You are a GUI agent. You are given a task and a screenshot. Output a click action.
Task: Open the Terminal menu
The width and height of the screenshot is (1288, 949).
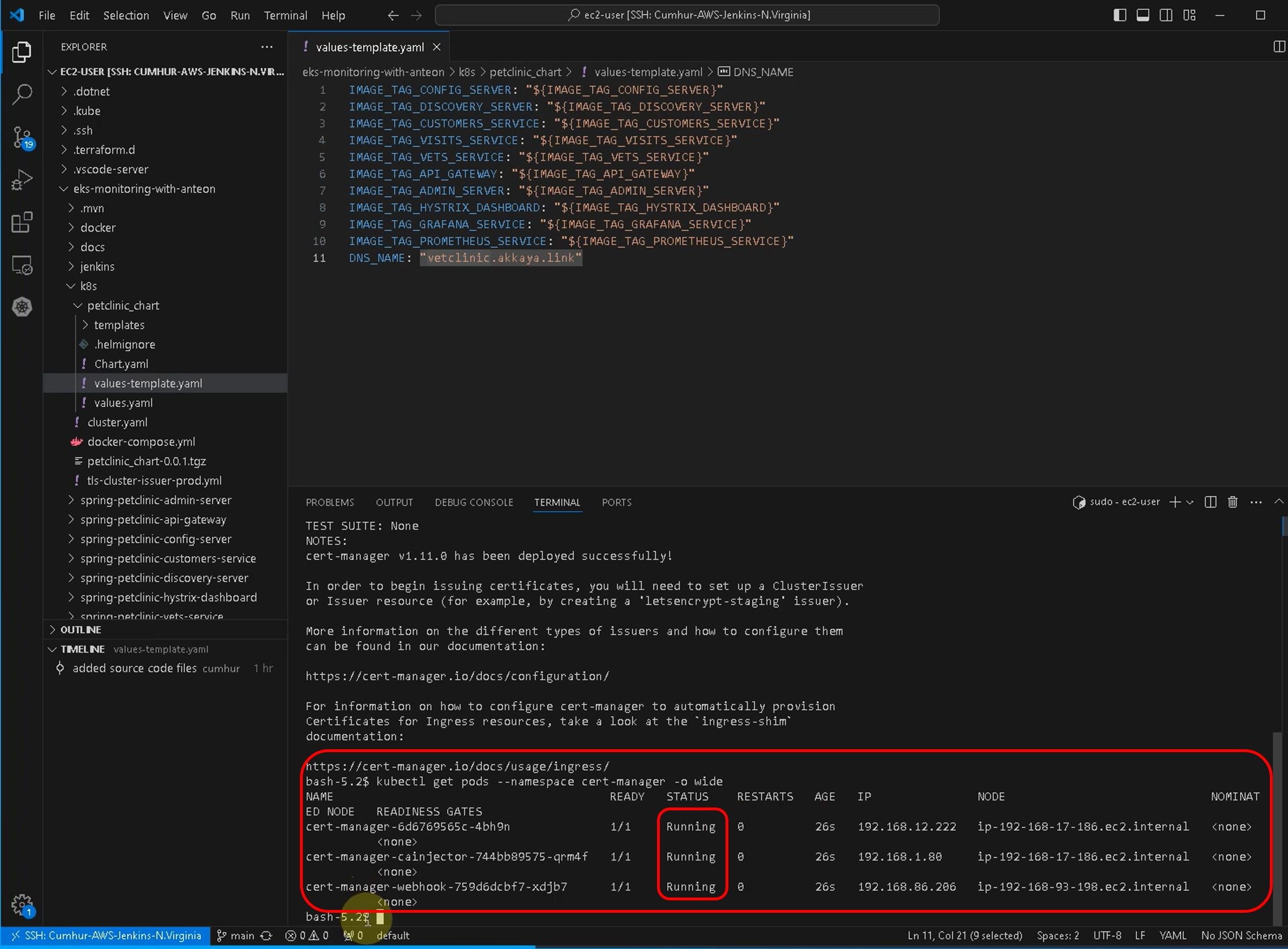[x=285, y=15]
